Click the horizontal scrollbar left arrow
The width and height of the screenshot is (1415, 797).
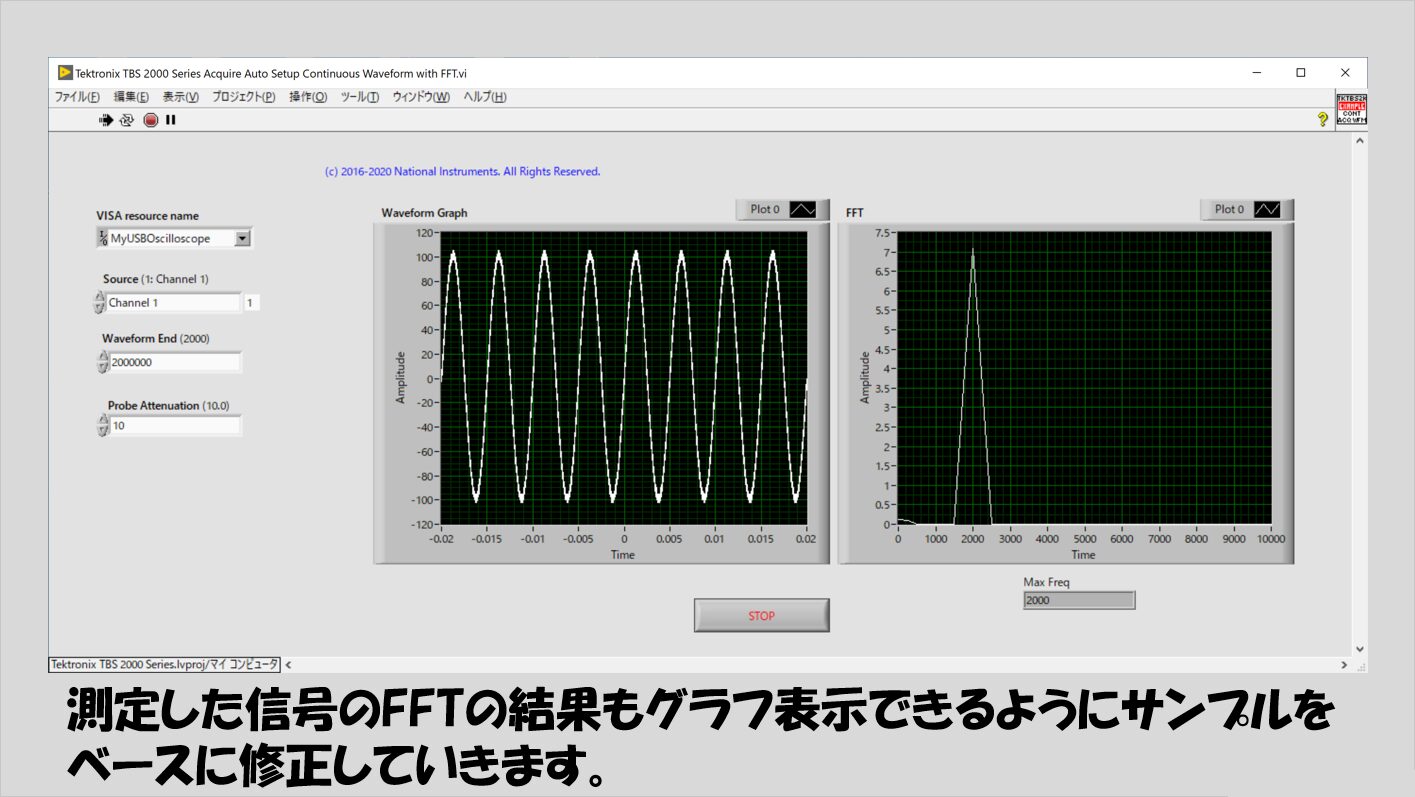pos(290,664)
